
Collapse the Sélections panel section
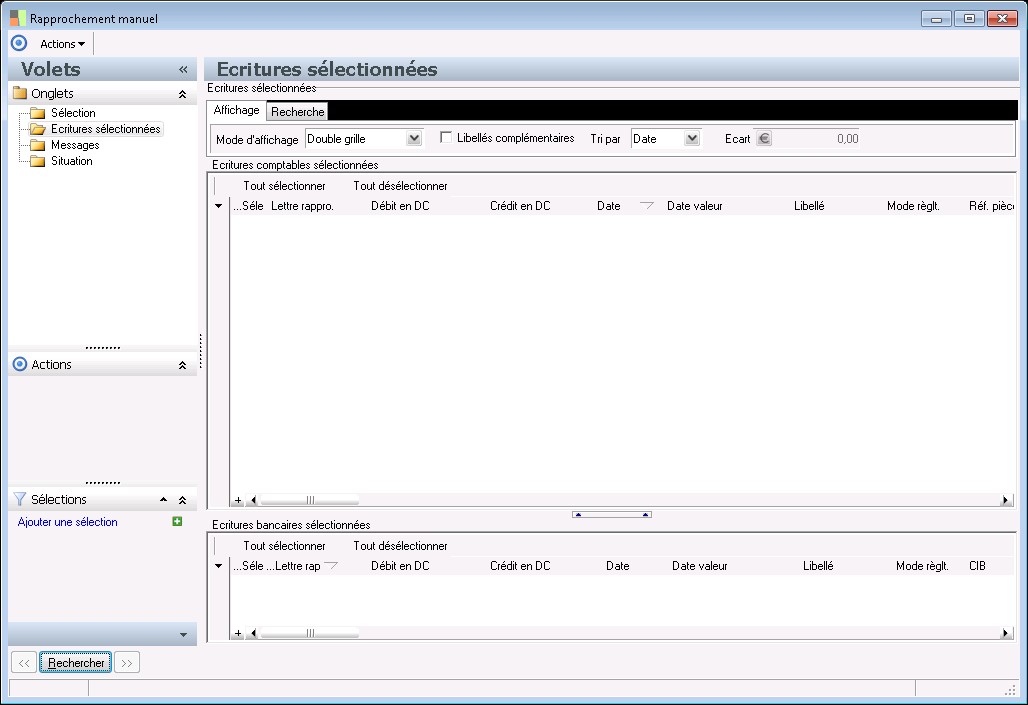[x=182, y=500]
